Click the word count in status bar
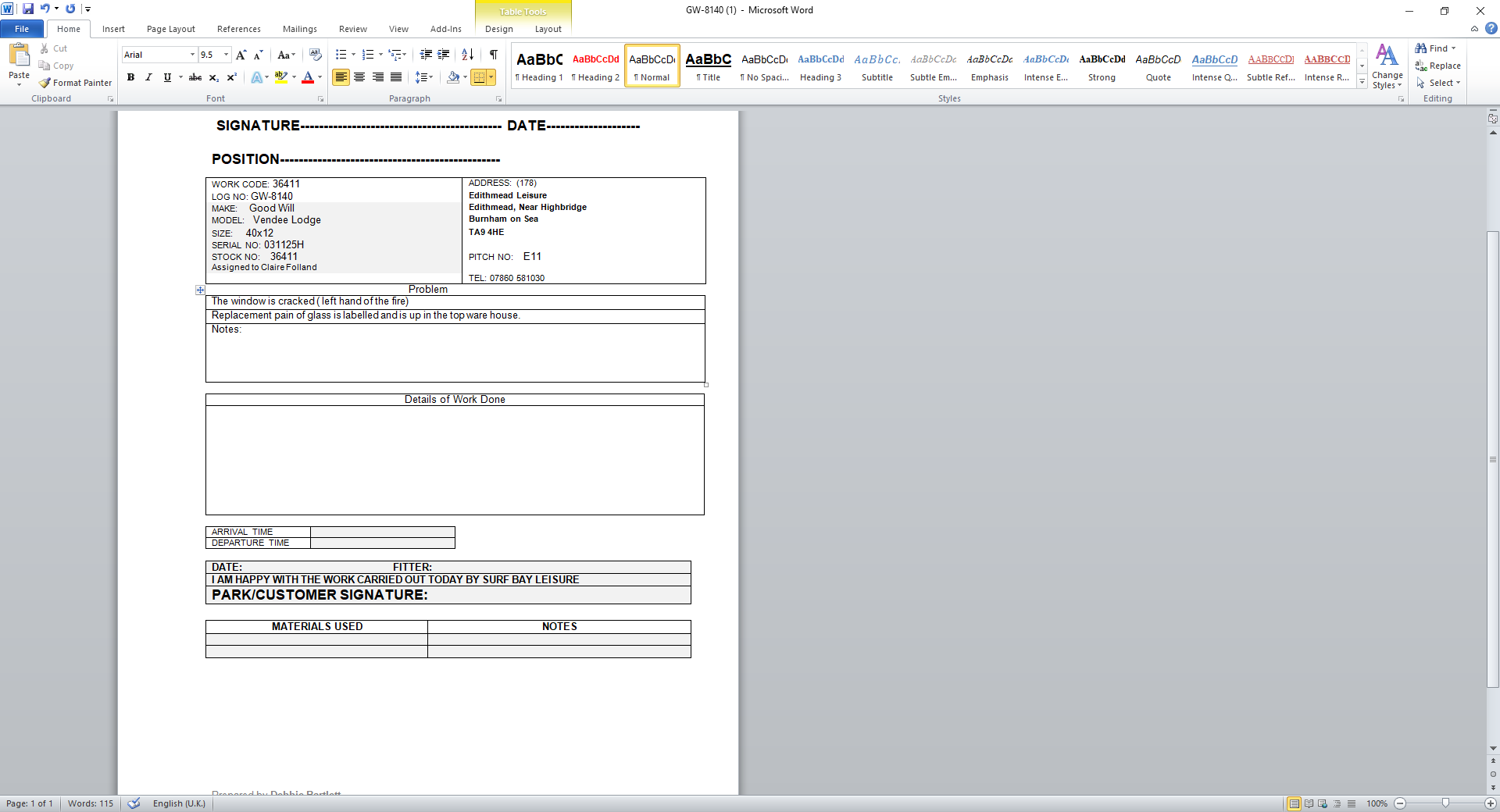 [x=91, y=803]
